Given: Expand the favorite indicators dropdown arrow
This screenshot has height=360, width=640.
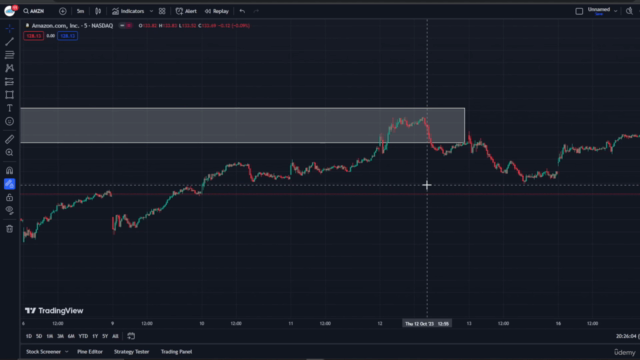Looking at the screenshot, I should (151, 11).
